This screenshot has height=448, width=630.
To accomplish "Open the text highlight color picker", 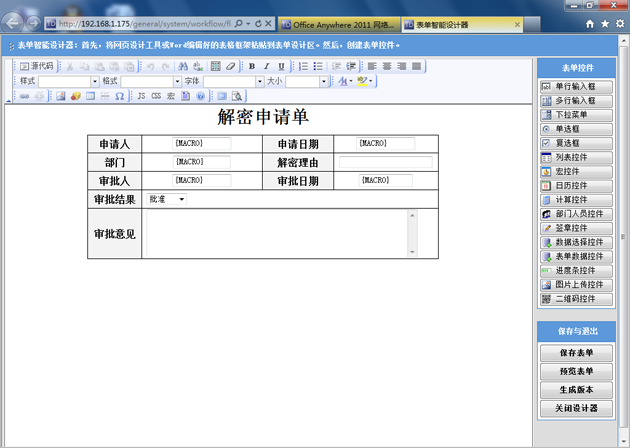I will [x=366, y=81].
